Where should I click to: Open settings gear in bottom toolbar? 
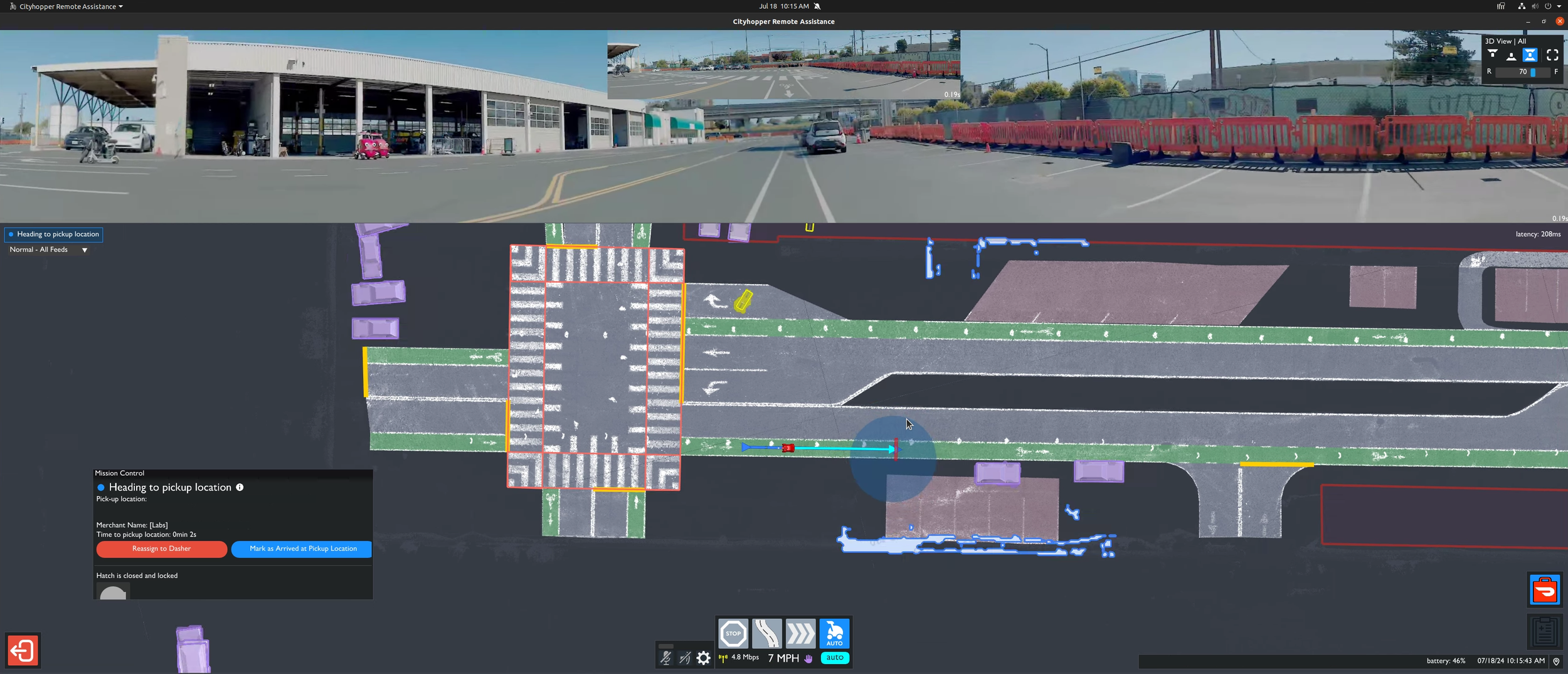click(704, 658)
